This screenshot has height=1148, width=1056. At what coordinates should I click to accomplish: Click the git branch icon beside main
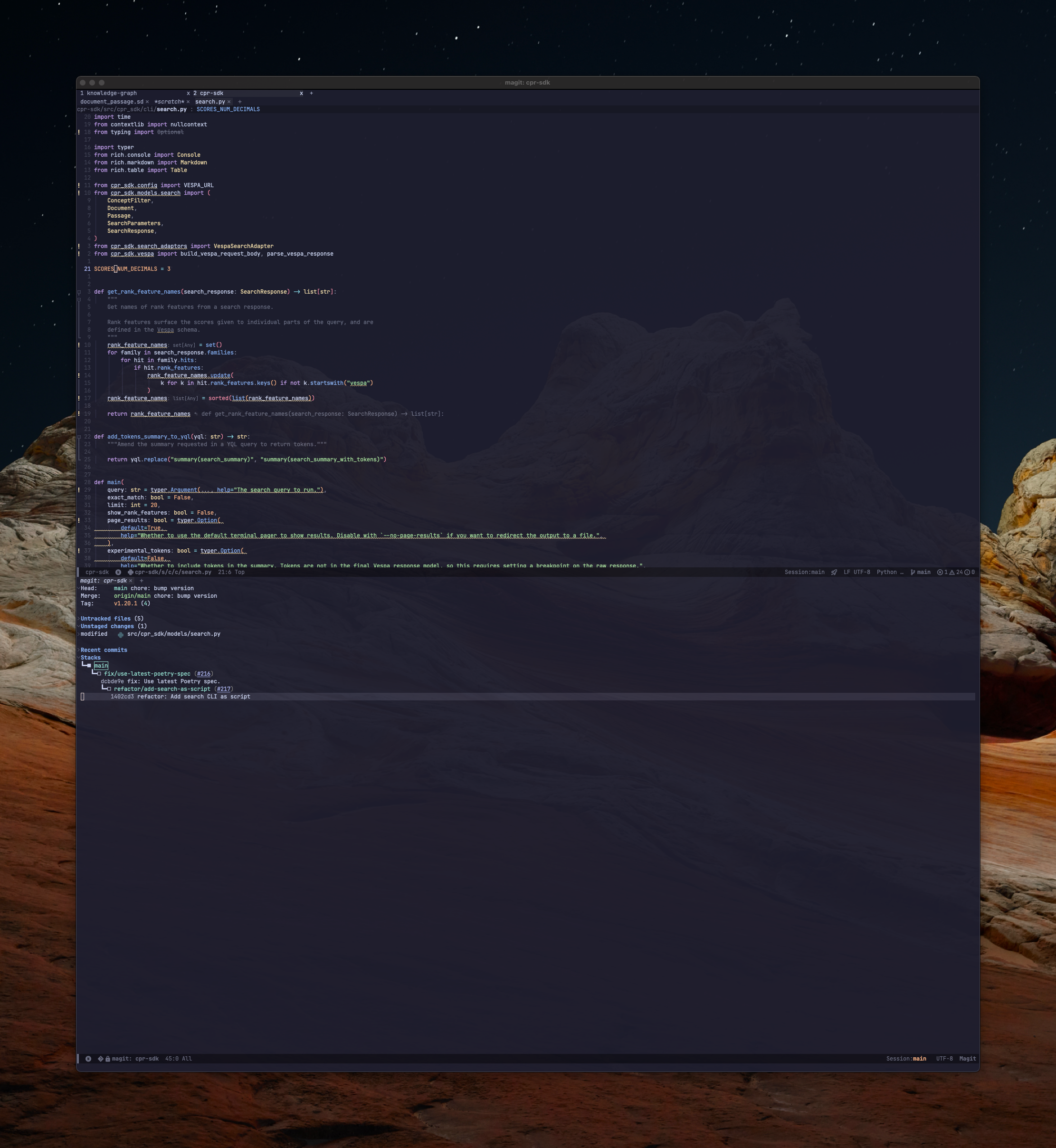[913, 572]
